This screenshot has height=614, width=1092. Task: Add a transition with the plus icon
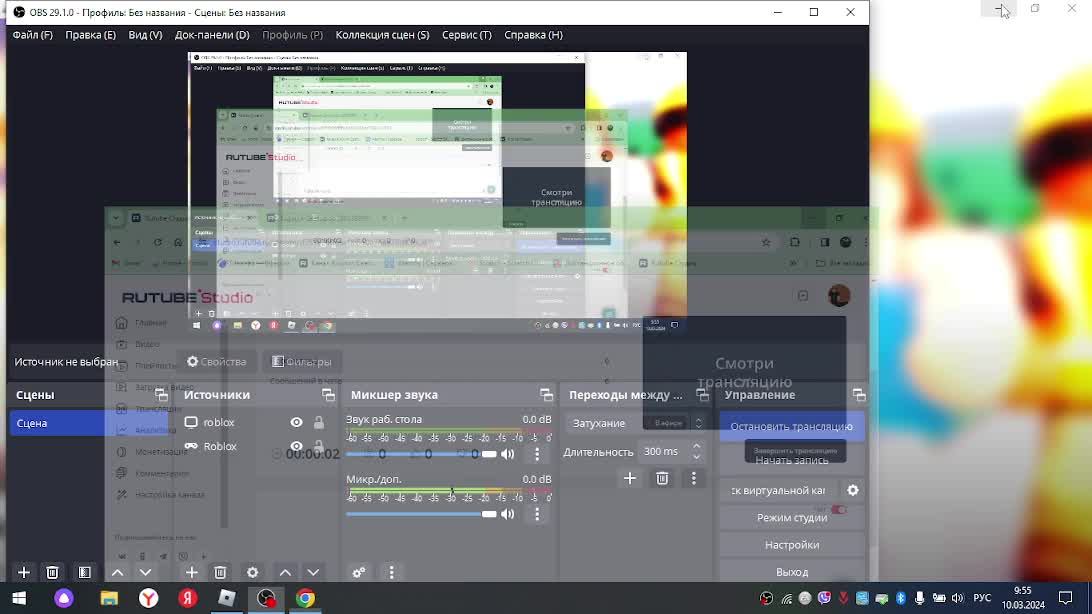tap(630, 478)
